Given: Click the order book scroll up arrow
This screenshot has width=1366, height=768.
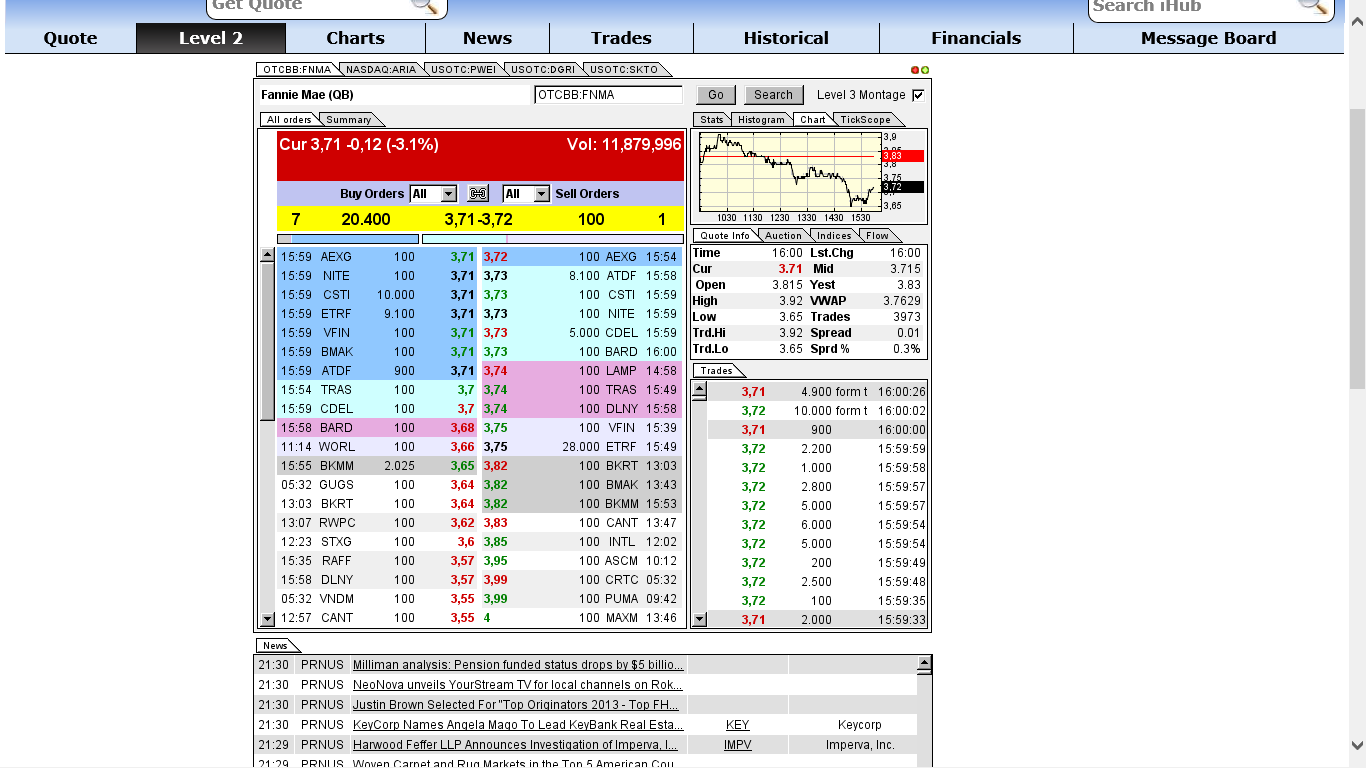Looking at the screenshot, I should tap(267, 255).
